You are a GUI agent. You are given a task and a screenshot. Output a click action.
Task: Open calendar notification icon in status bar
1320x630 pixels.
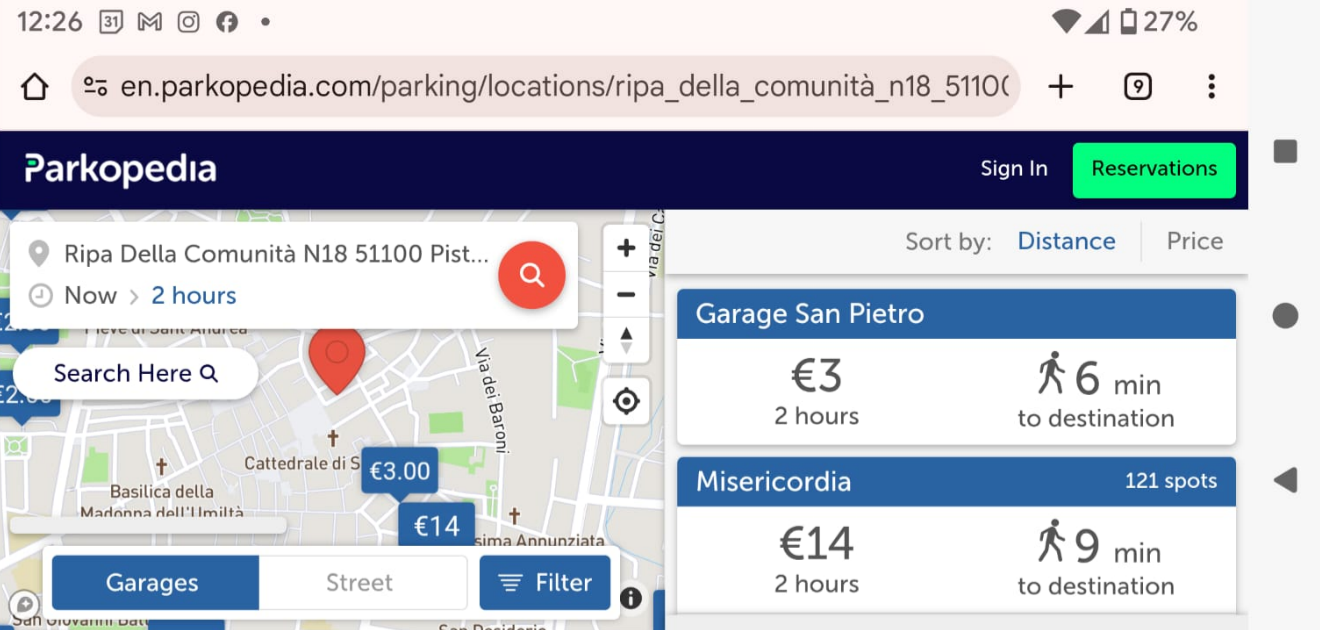pyautogui.click(x=111, y=21)
